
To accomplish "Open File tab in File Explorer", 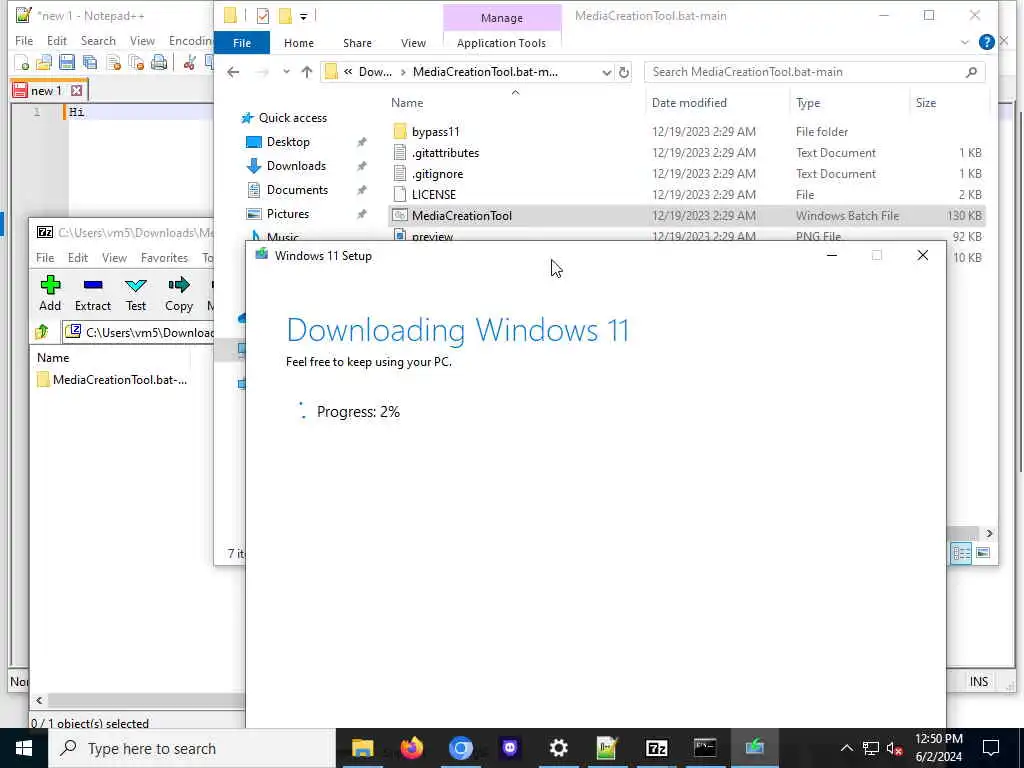I will pos(242,42).
